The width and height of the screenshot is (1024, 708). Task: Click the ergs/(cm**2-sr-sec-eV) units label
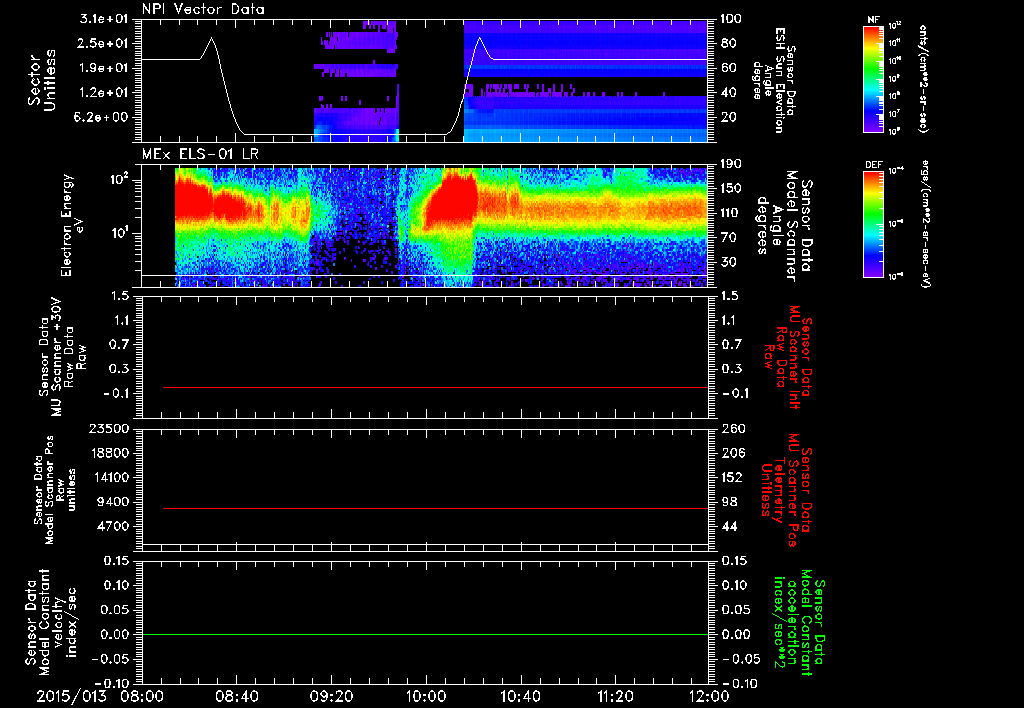point(923,224)
